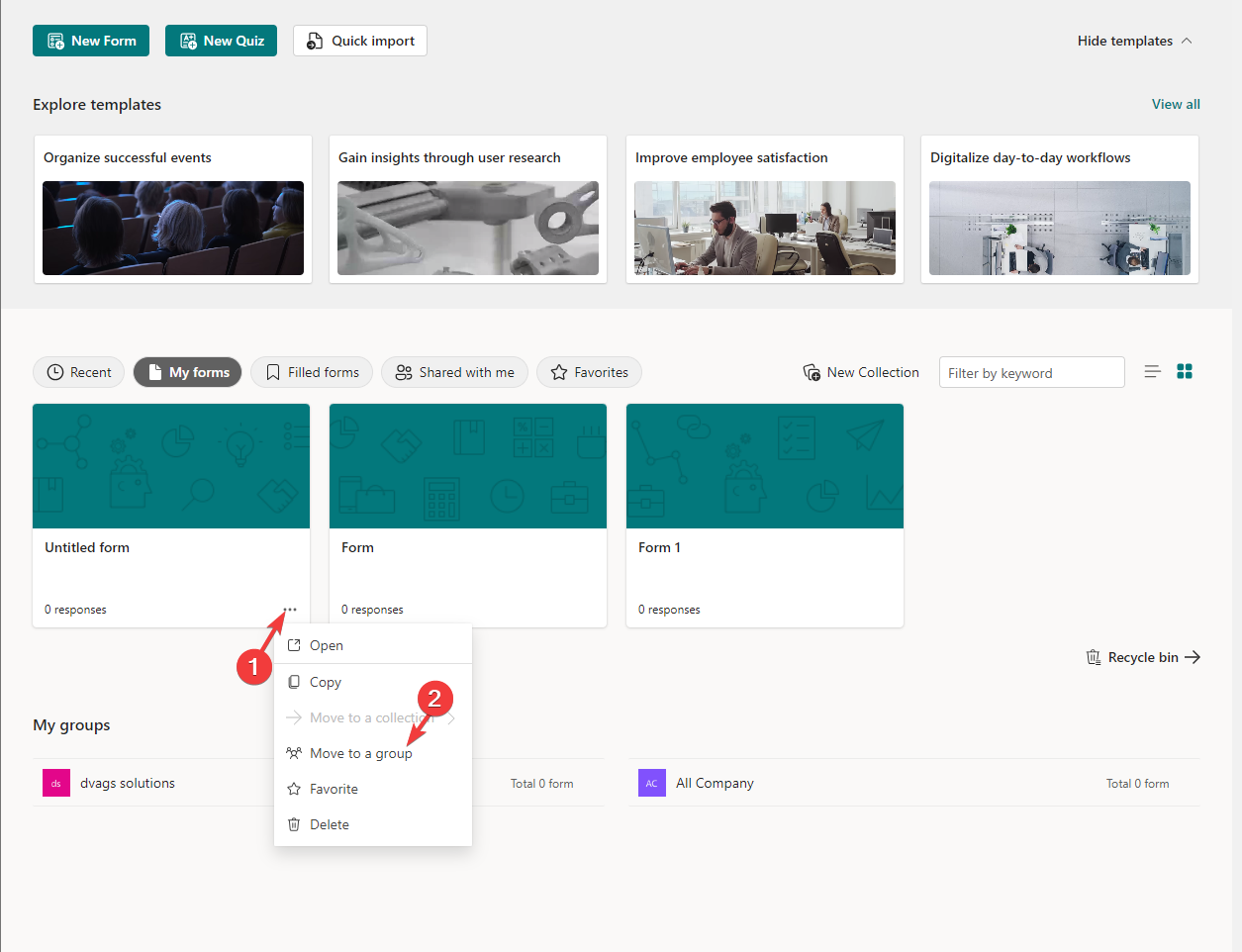
Task: Click the star icon on Favorites tab
Action: [x=559, y=372]
